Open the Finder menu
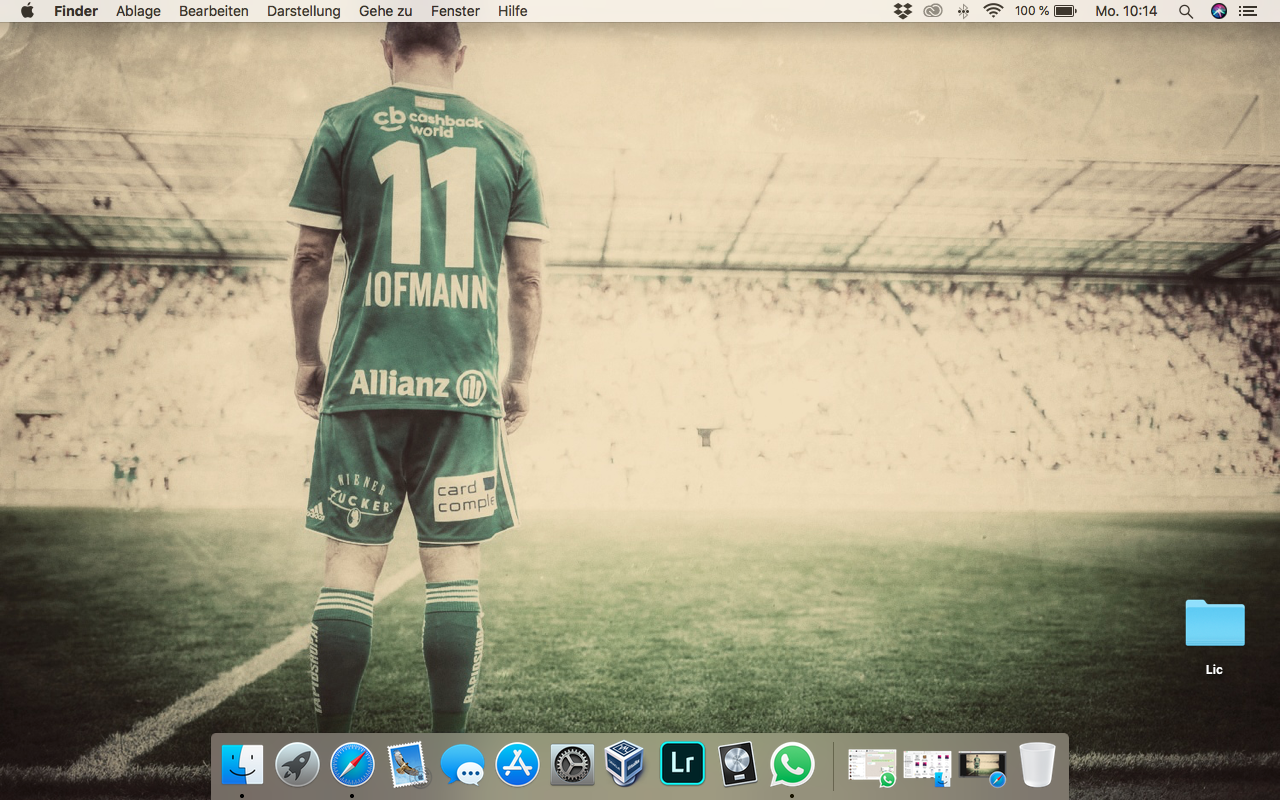This screenshot has height=800, width=1280. pos(76,11)
